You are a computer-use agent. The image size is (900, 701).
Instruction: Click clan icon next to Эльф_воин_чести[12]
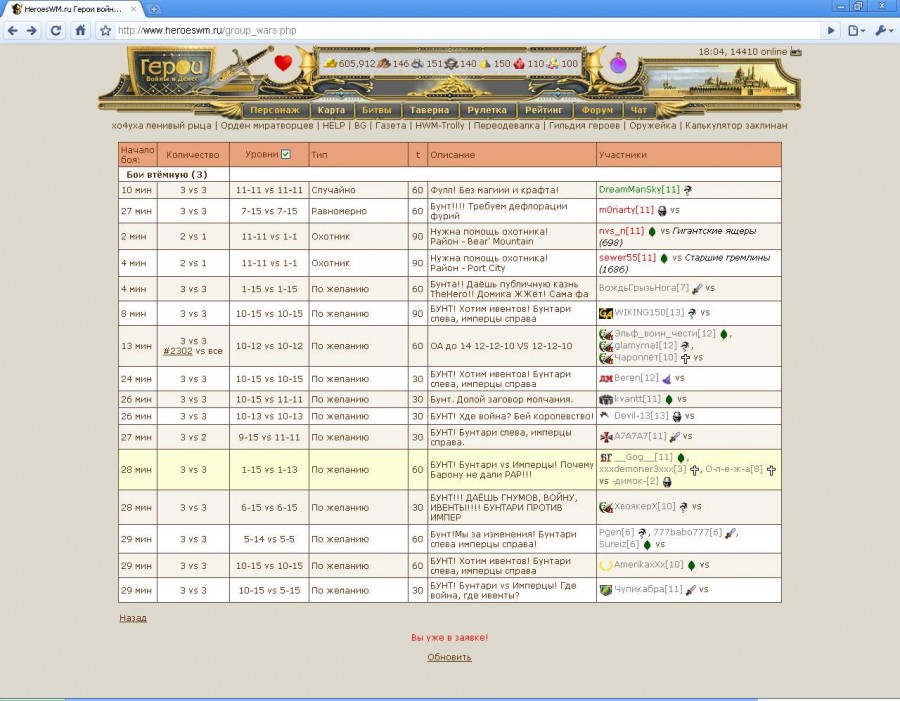point(606,334)
